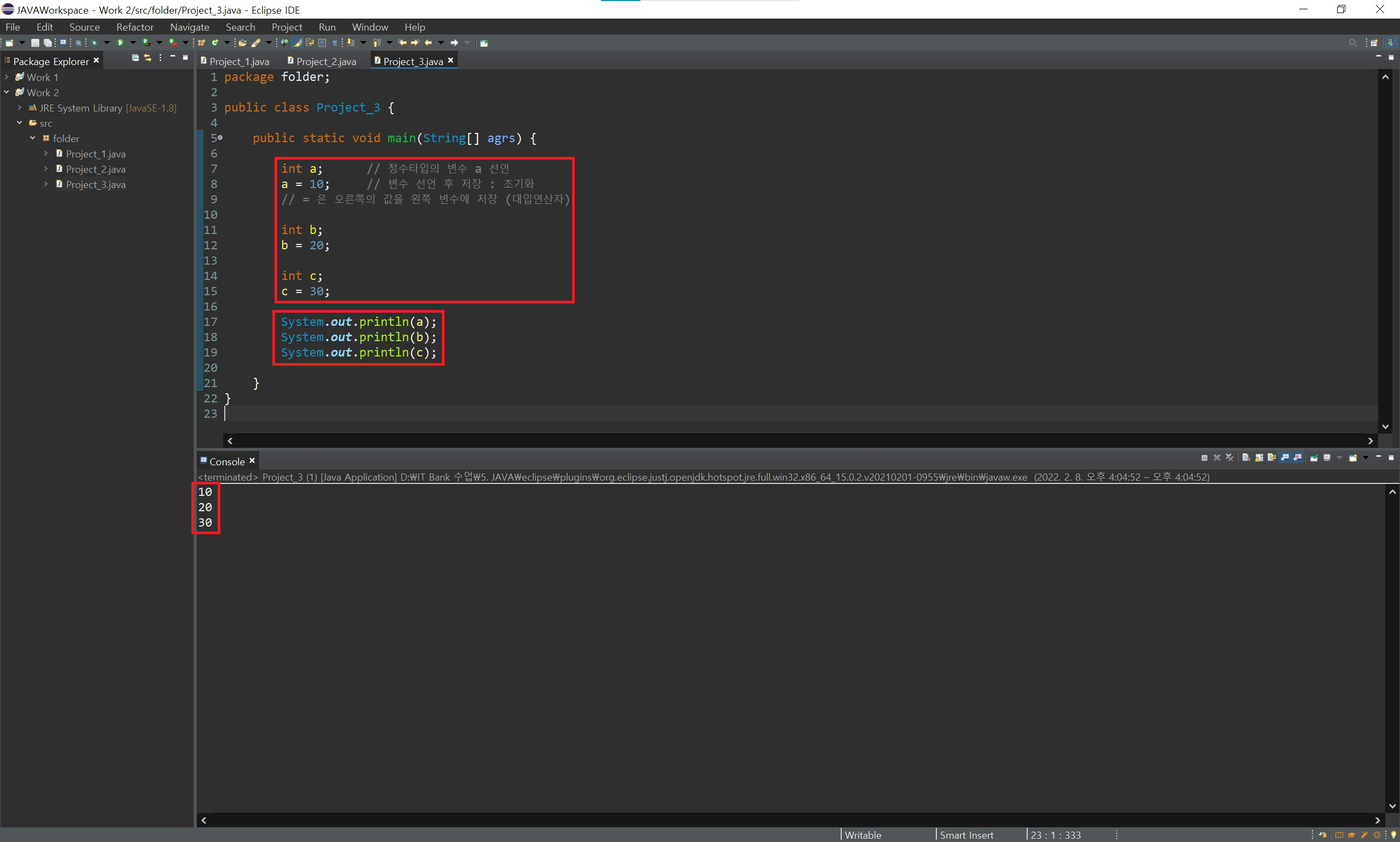Expand the Work 1 project
Image resolution: width=1400 pixels, height=842 pixels.
click(x=7, y=77)
